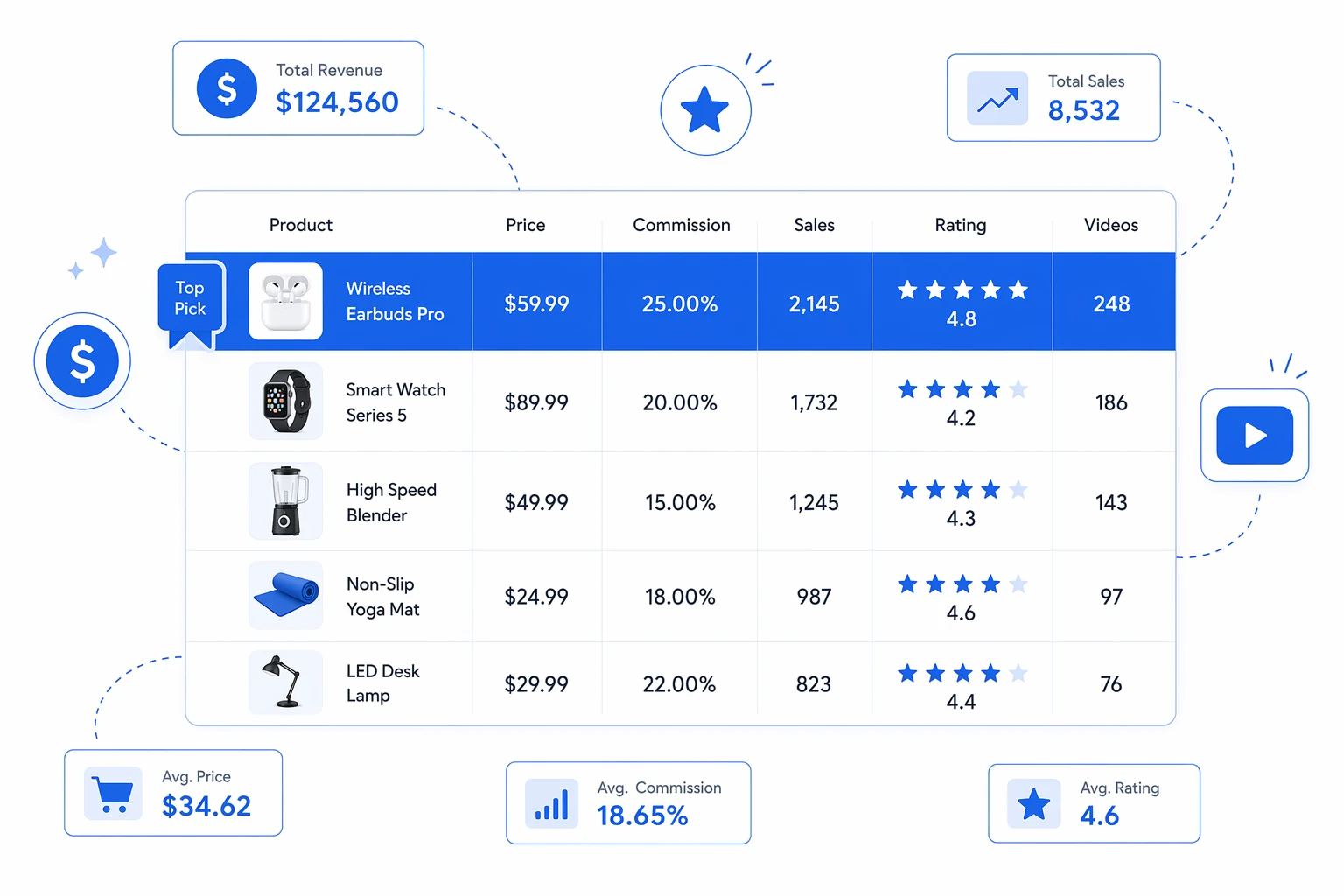Open the High Speed Blender thumbnail
This screenshot has width=1344, height=896.
click(286, 500)
